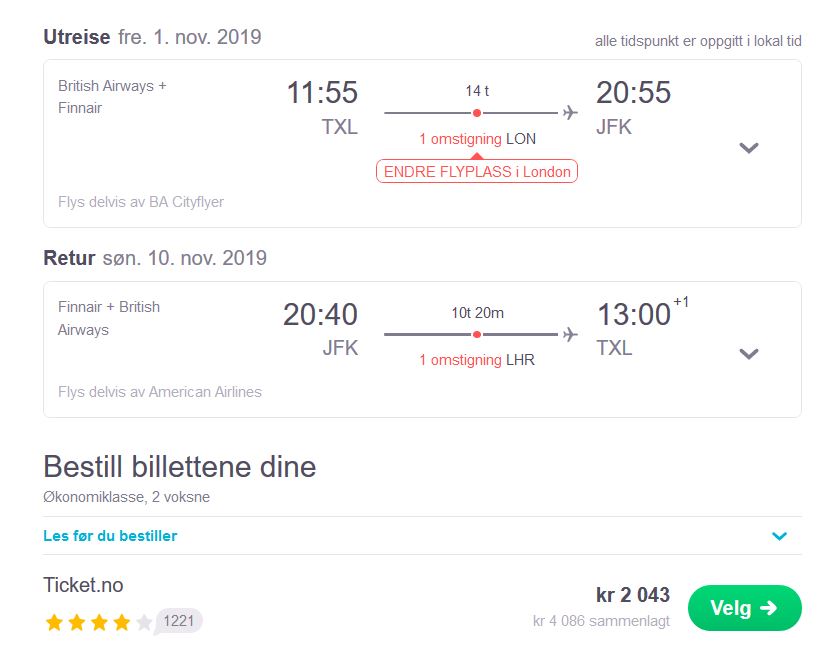Click the red stopover dot for LON

tap(477, 113)
